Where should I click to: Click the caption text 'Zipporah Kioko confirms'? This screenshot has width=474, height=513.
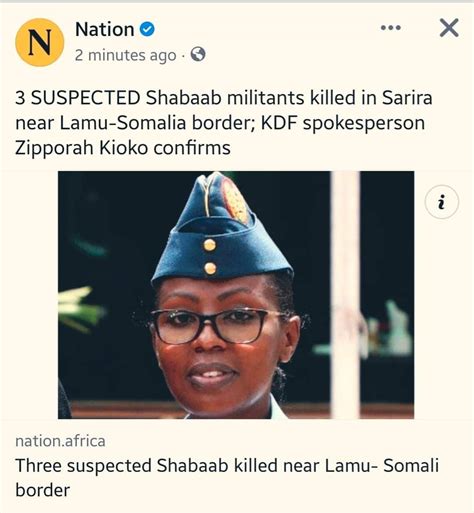click(123, 148)
